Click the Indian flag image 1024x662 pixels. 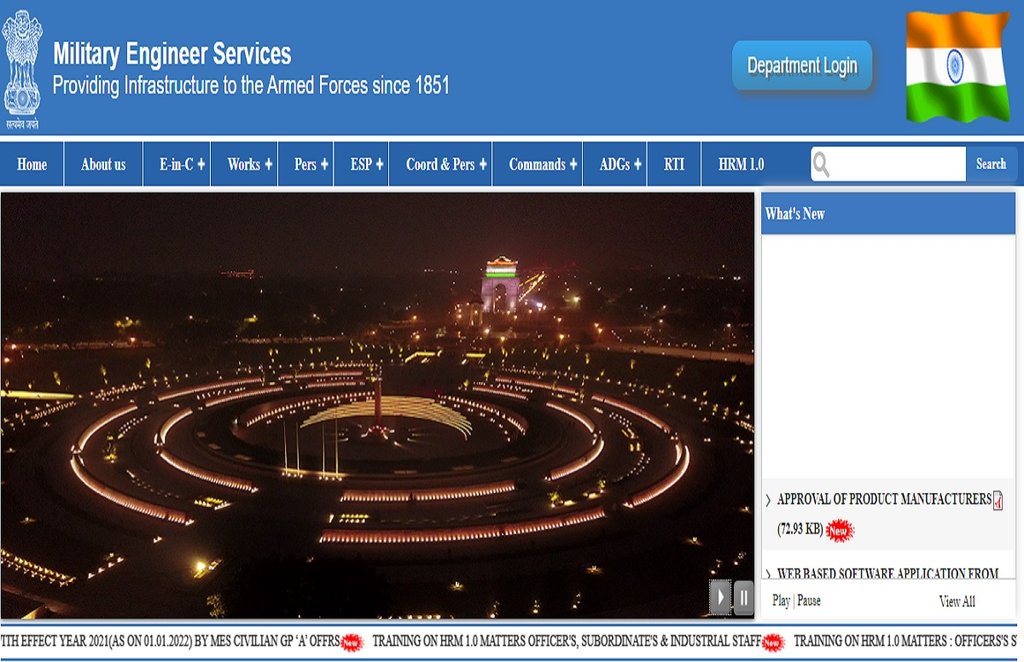coord(957,67)
